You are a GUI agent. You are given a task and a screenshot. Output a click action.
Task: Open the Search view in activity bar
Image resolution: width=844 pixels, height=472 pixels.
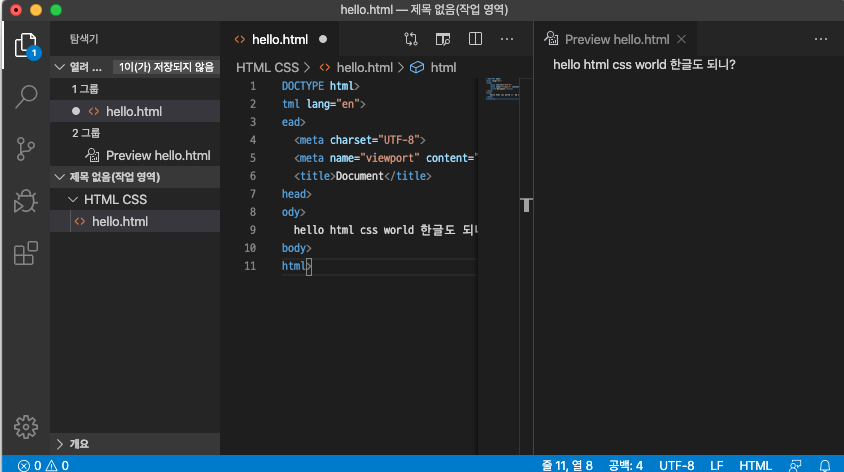pyautogui.click(x=25, y=97)
